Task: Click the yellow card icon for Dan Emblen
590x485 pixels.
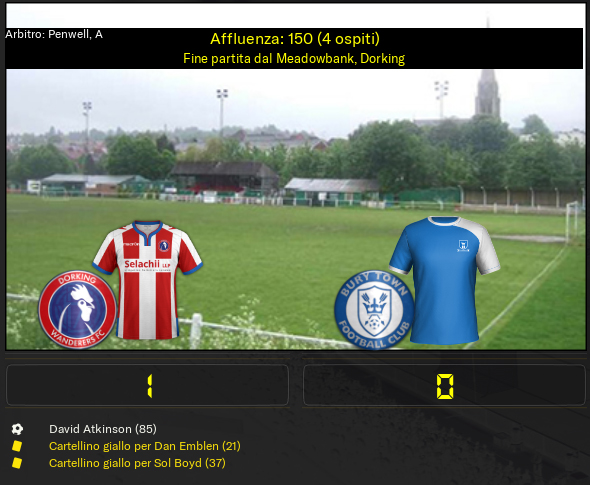Action: tap(17, 446)
